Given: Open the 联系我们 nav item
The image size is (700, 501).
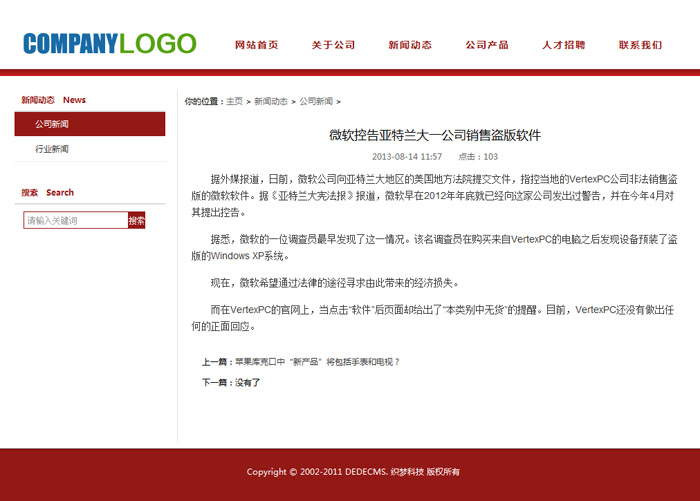Looking at the screenshot, I should (641, 45).
